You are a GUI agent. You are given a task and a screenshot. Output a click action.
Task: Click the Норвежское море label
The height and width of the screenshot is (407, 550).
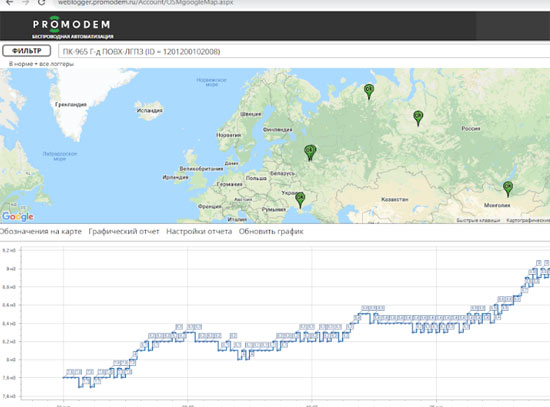(x=212, y=82)
